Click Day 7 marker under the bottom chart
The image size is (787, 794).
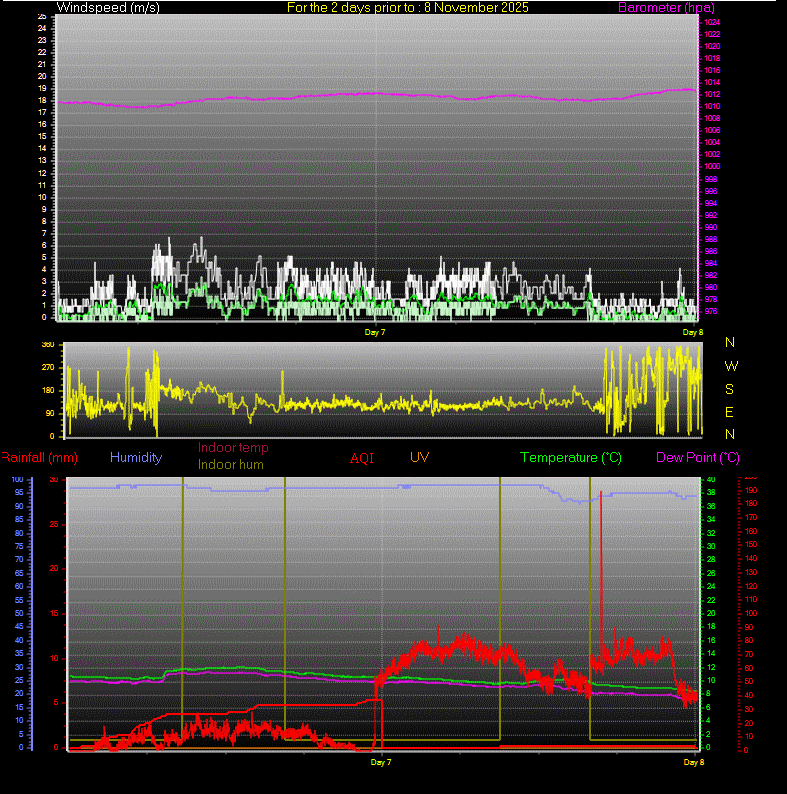(380, 762)
